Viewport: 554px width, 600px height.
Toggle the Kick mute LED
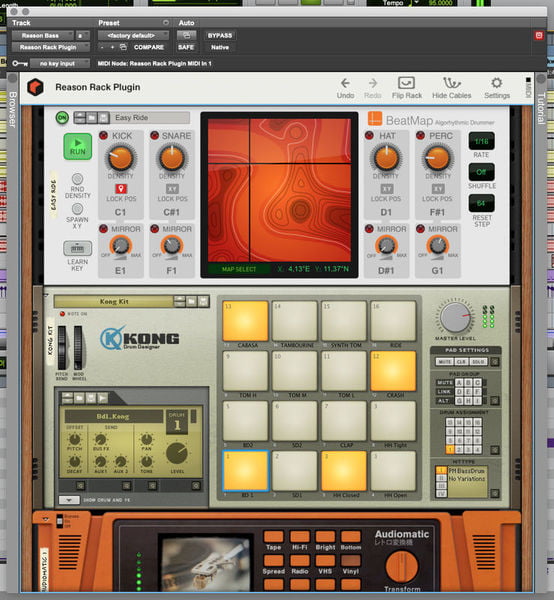coord(103,135)
